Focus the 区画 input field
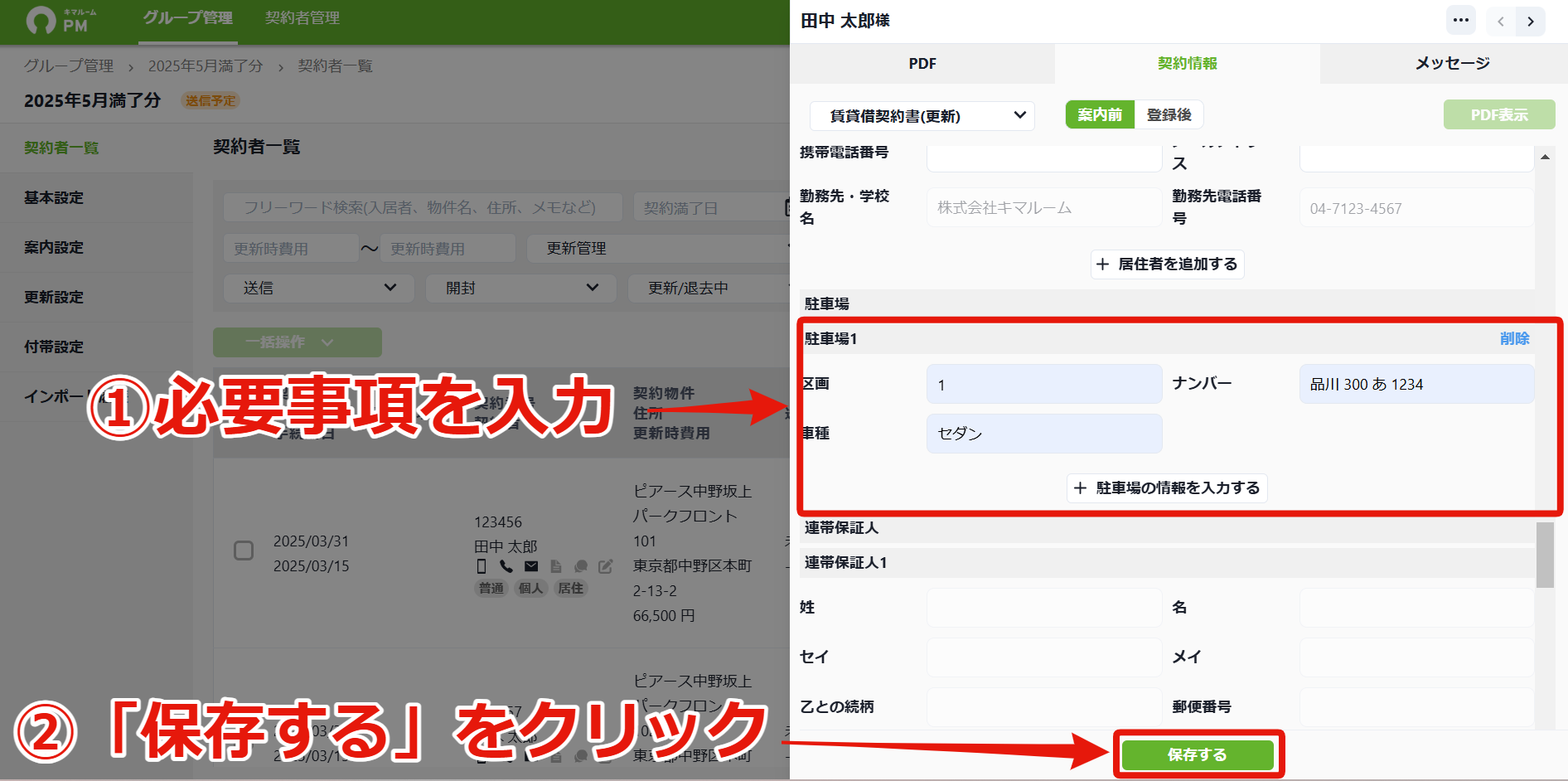Screen dimensions: 1568x781 pos(1044,384)
